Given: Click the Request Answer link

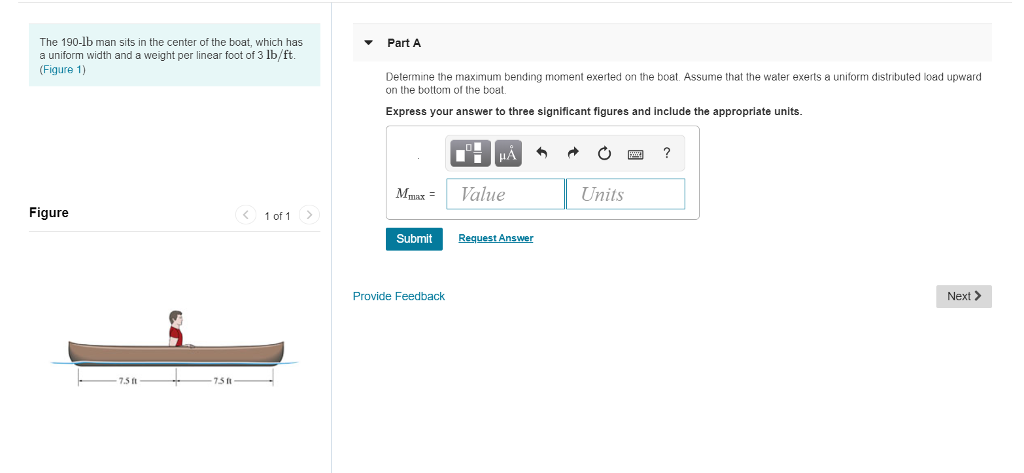Looking at the screenshot, I should coord(496,238).
